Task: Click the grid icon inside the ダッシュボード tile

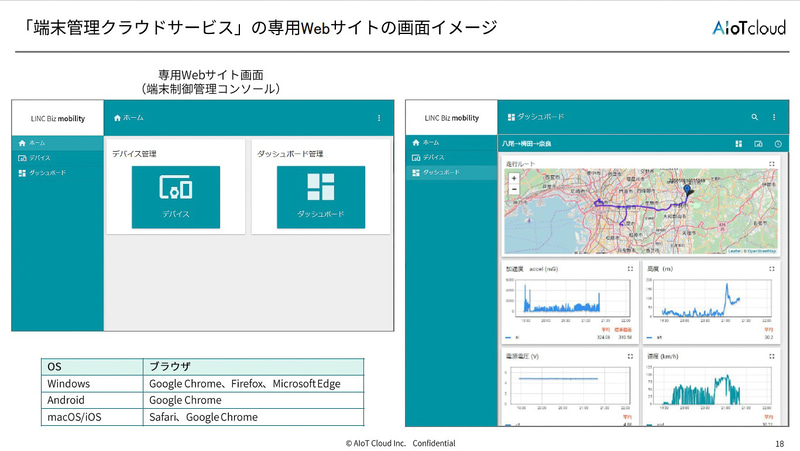Action: pos(321,187)
